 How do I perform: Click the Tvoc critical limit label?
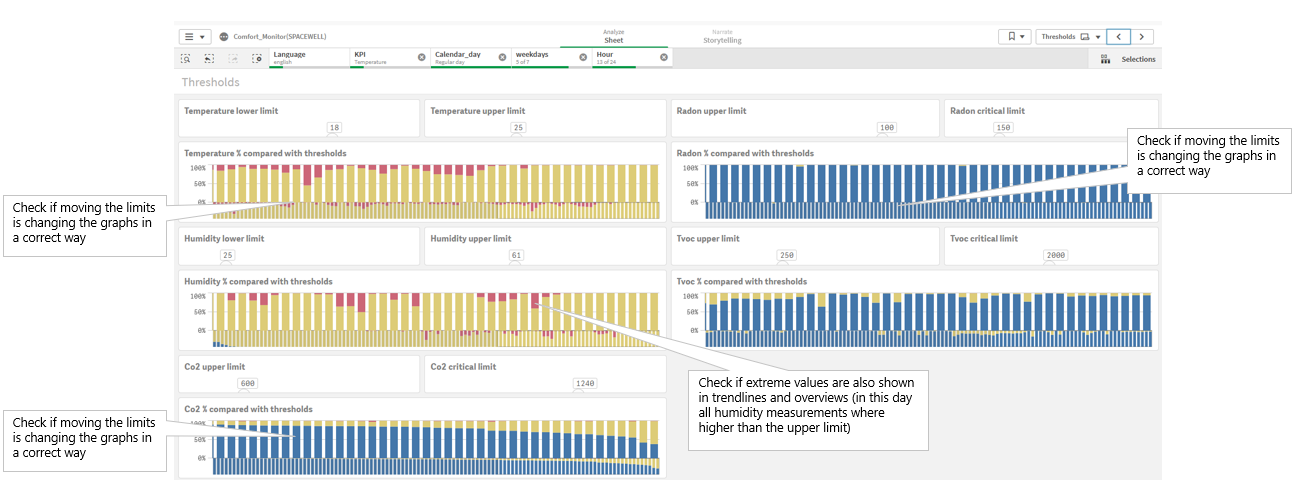coord(984,239)
